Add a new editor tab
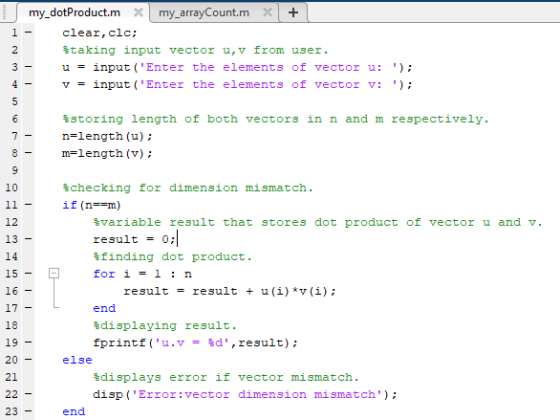560x420 pixels. (x=293, y=13)
